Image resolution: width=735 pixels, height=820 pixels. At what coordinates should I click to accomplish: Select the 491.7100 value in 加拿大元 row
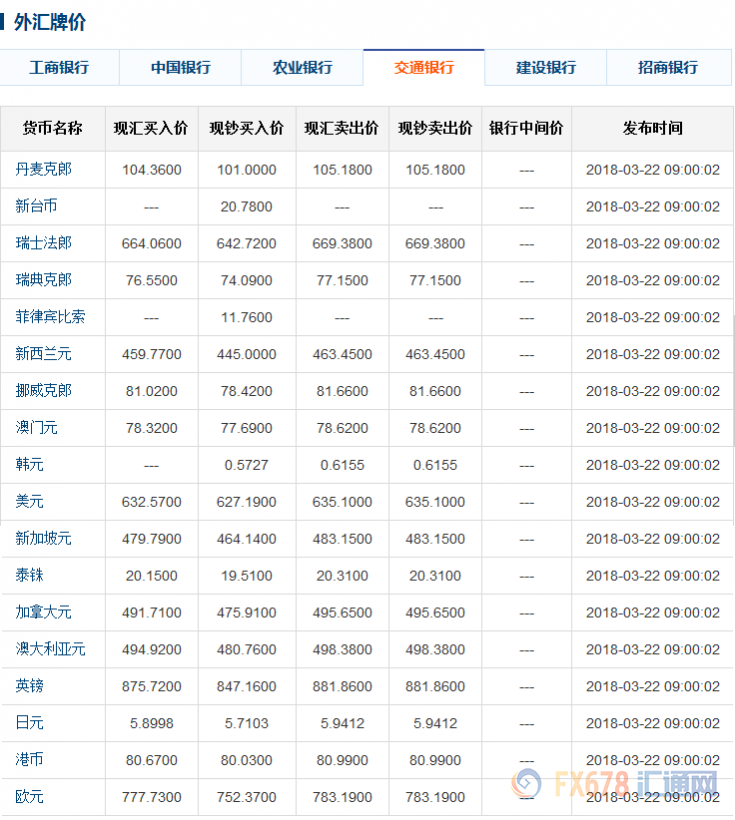point(152,613)
